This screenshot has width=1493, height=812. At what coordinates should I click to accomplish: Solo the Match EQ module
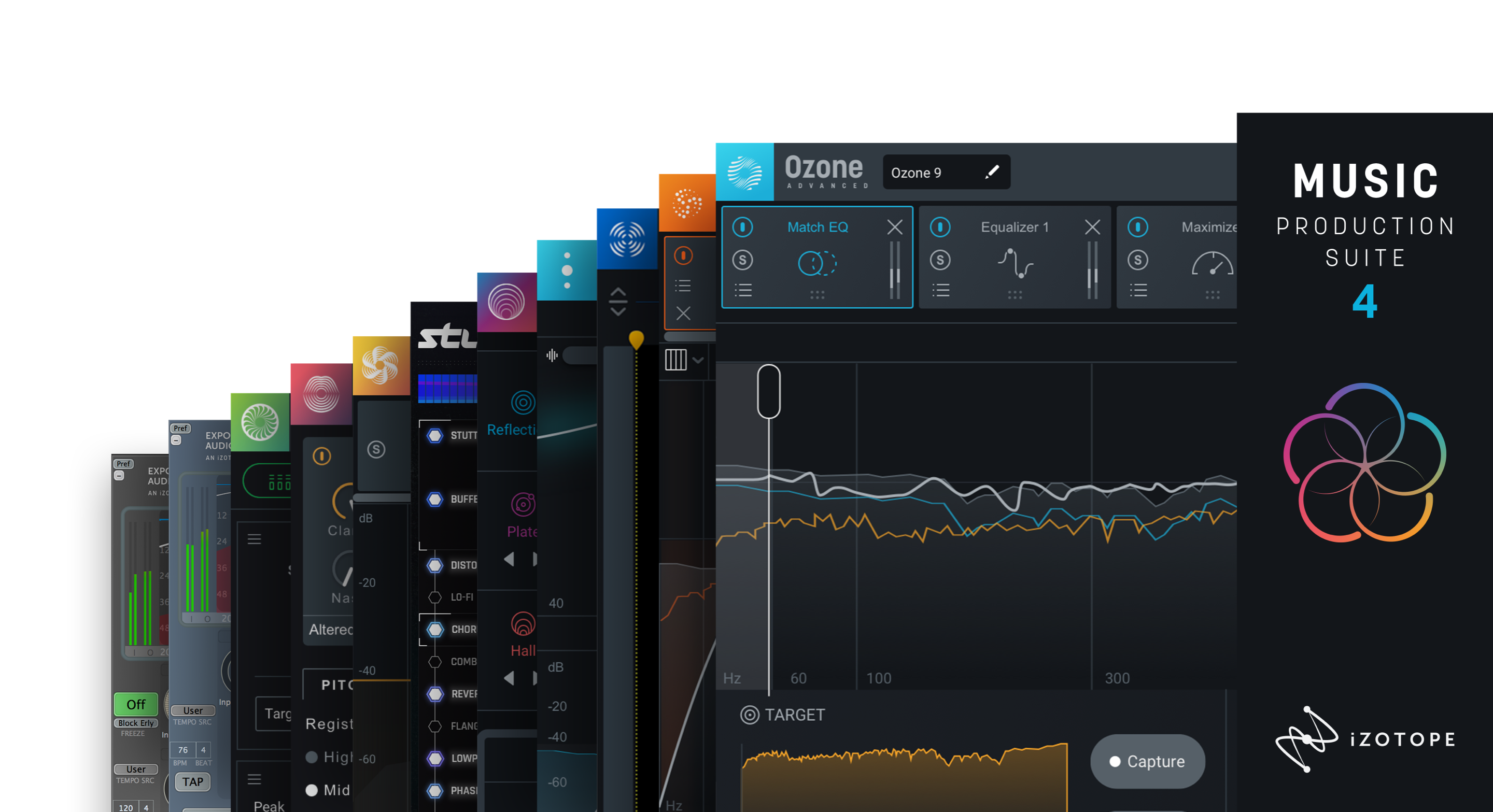742,260
